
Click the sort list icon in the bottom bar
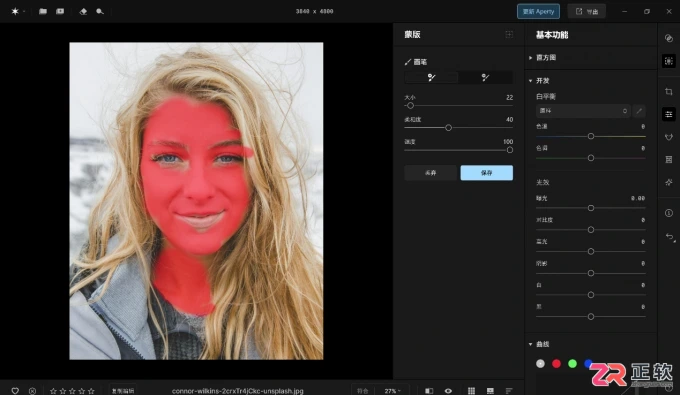[x=509, y=391]
